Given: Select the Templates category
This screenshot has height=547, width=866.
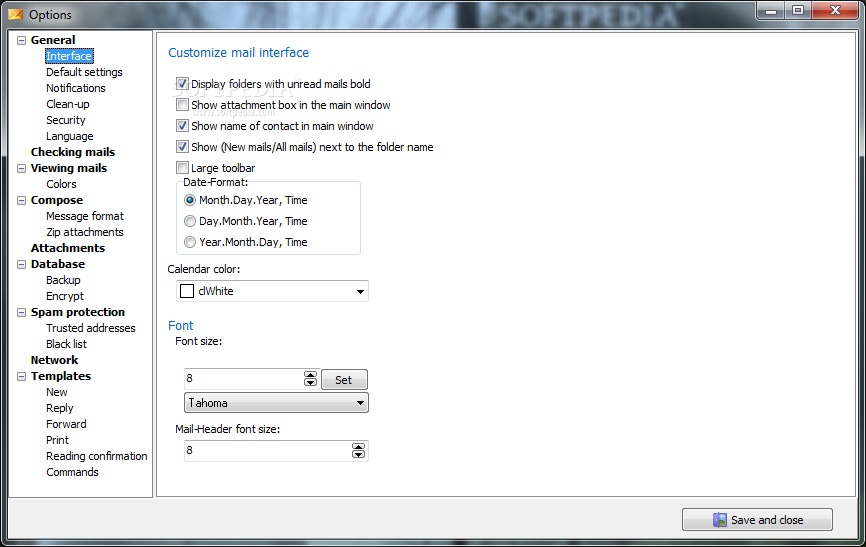Looking at the screenshot, I should [61, 376].
